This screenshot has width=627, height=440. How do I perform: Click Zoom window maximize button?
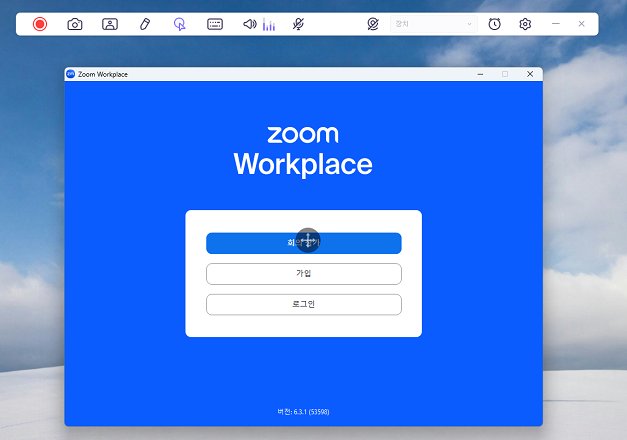pyautogui.click(x=505, y=74)
